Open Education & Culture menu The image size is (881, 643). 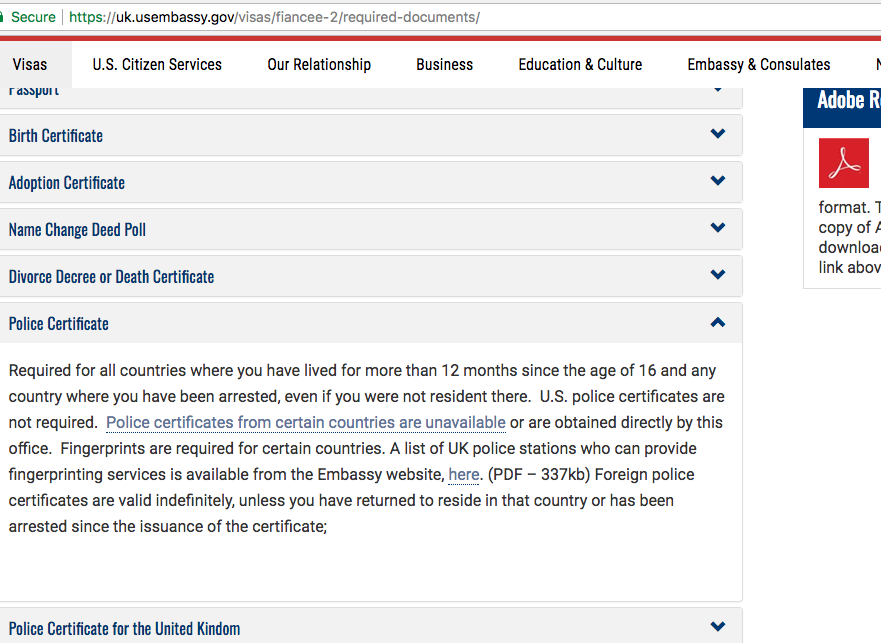(x=580, y=65)
